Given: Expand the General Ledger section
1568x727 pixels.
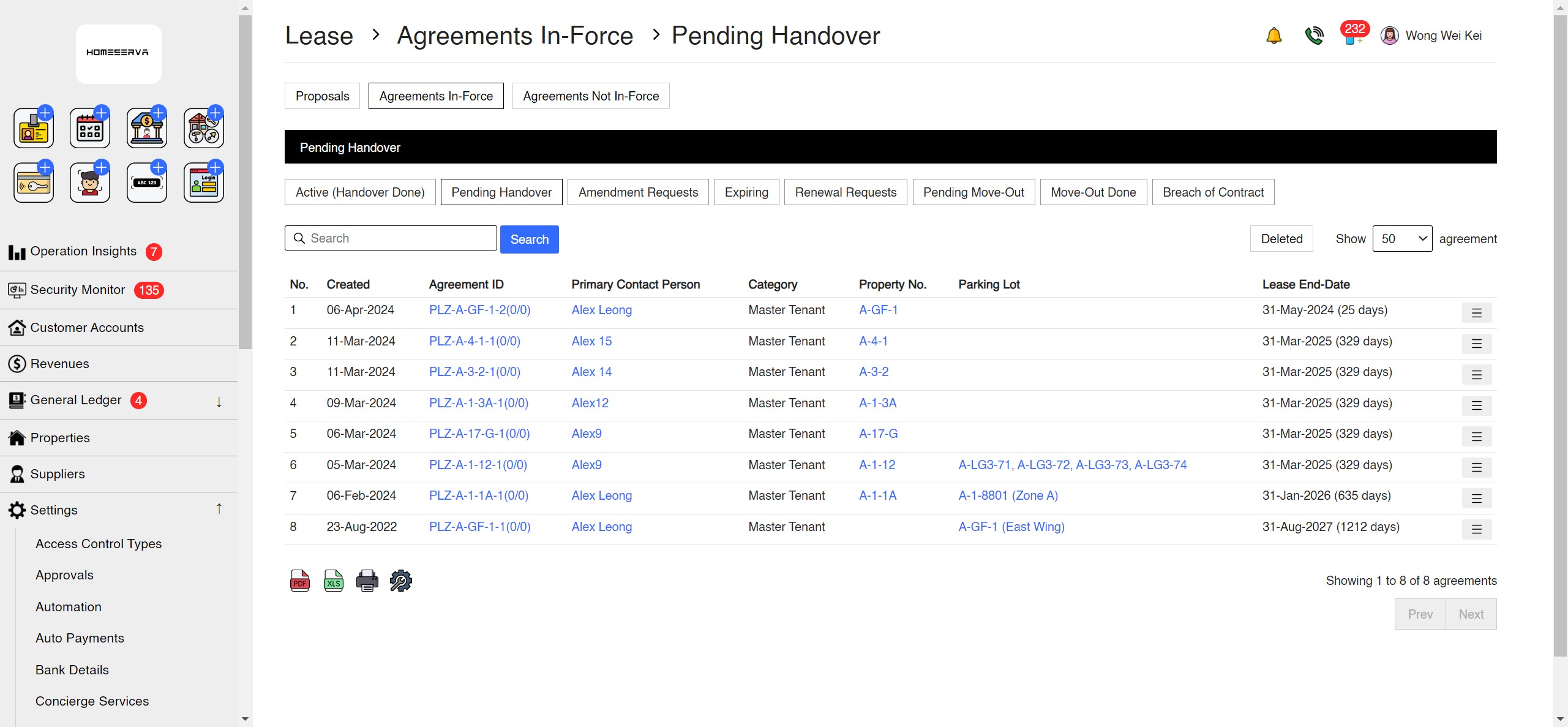Looking at the screenshot, I should [218, 401].
